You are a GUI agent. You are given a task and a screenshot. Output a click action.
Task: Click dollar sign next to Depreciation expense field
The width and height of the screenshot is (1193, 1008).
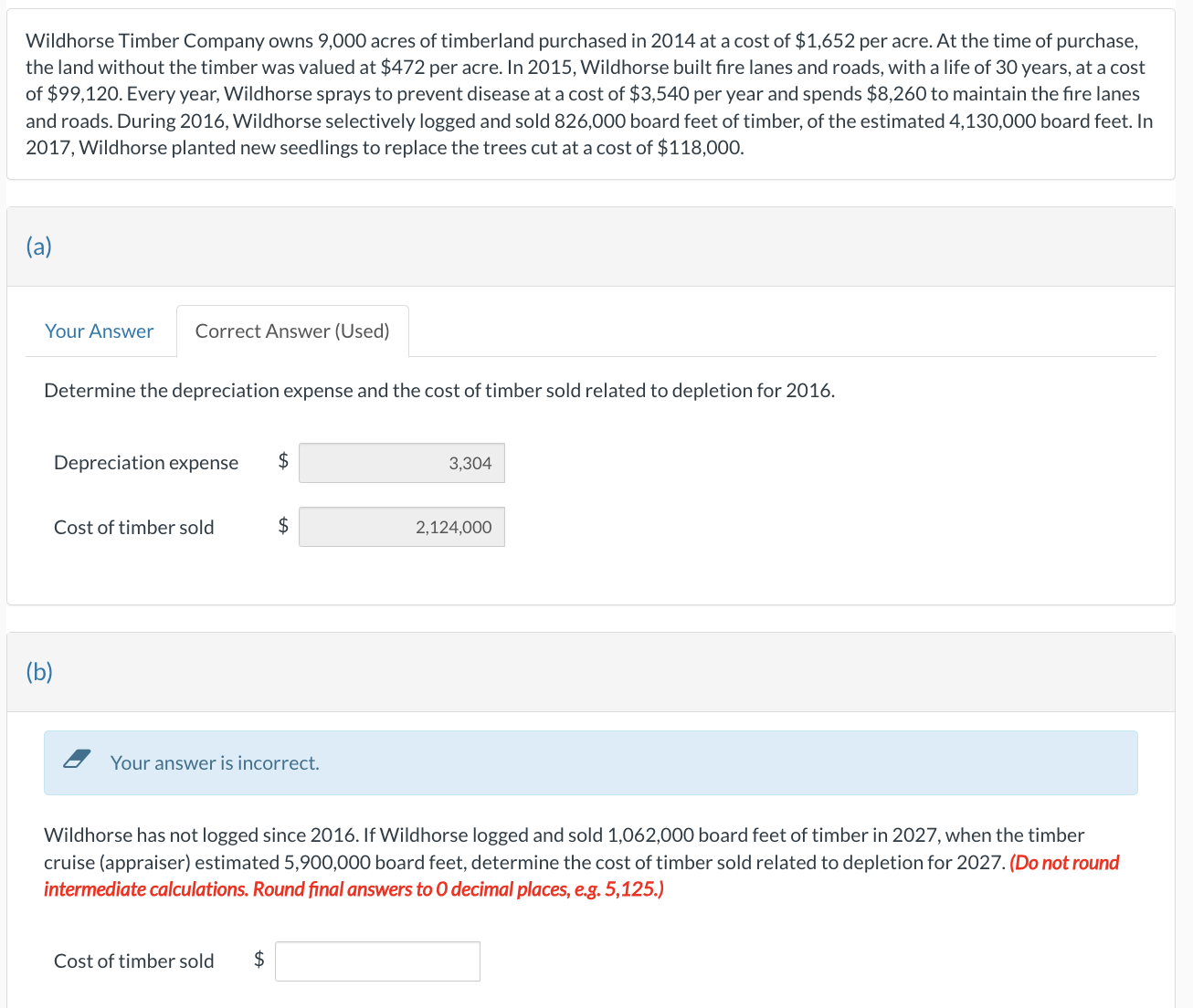pyautogui.click(x=283, y=461)
